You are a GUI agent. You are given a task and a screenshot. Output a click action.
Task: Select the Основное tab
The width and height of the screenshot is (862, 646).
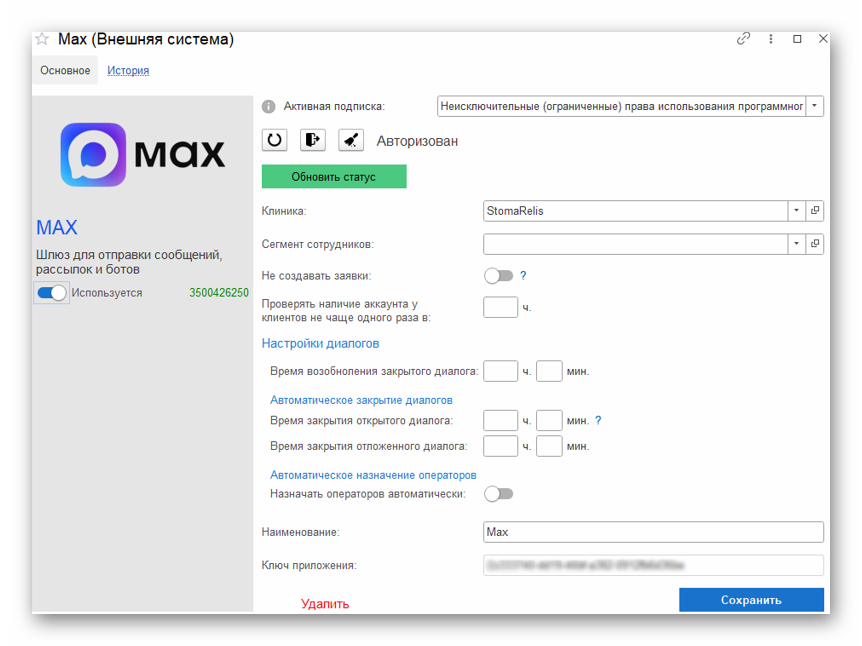click(x=65, y=71)
